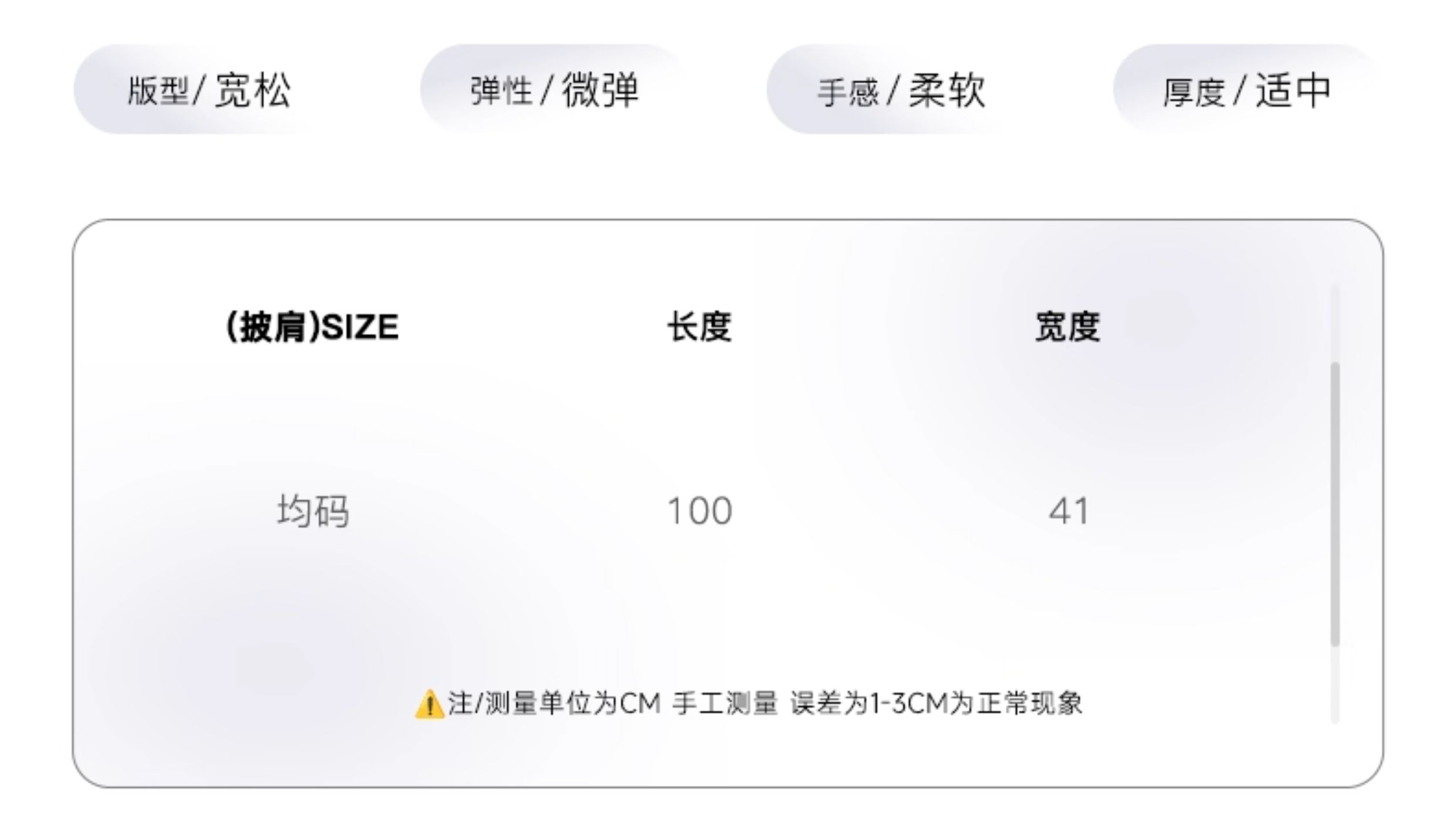The height and width of the screenshot is (838, 1456).
Task: Select the 均码 size cell
Action: (313, 511)
